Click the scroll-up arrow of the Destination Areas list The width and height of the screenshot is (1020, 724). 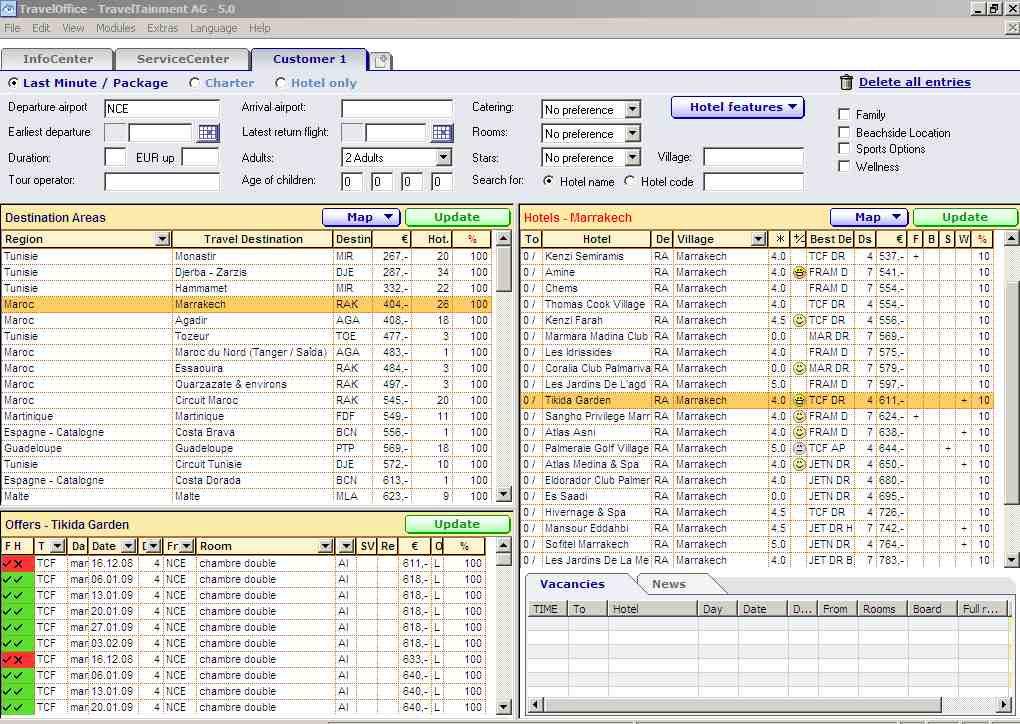click(x=503, y=239)
